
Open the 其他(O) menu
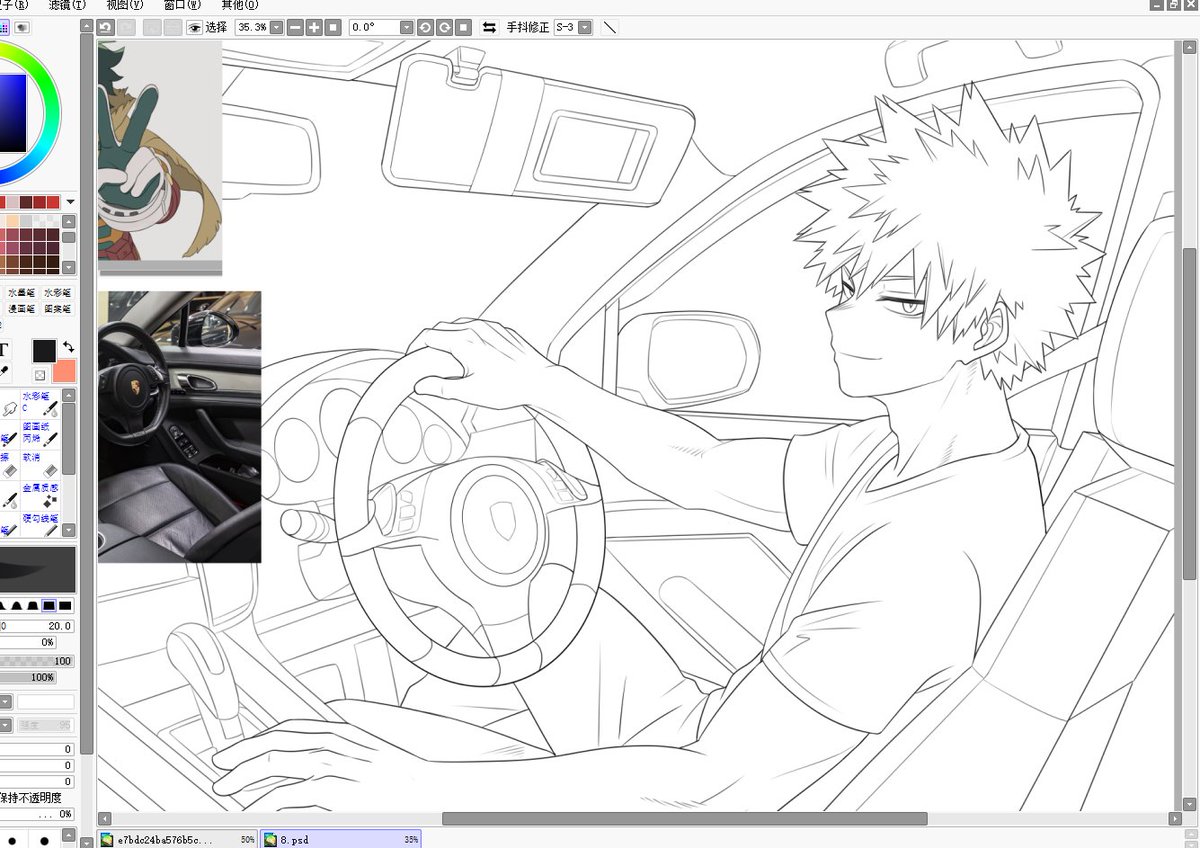point(239,5)
